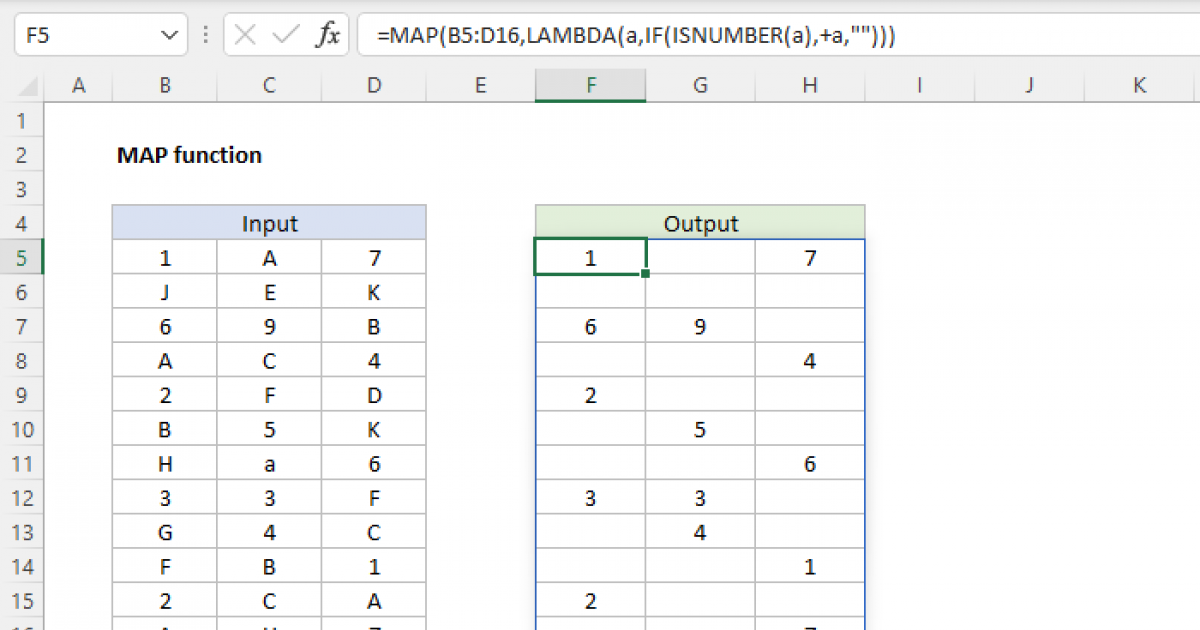Click the Cancel X icon in formula bar
Screen dimensions: 1200x630
[245, 36]
